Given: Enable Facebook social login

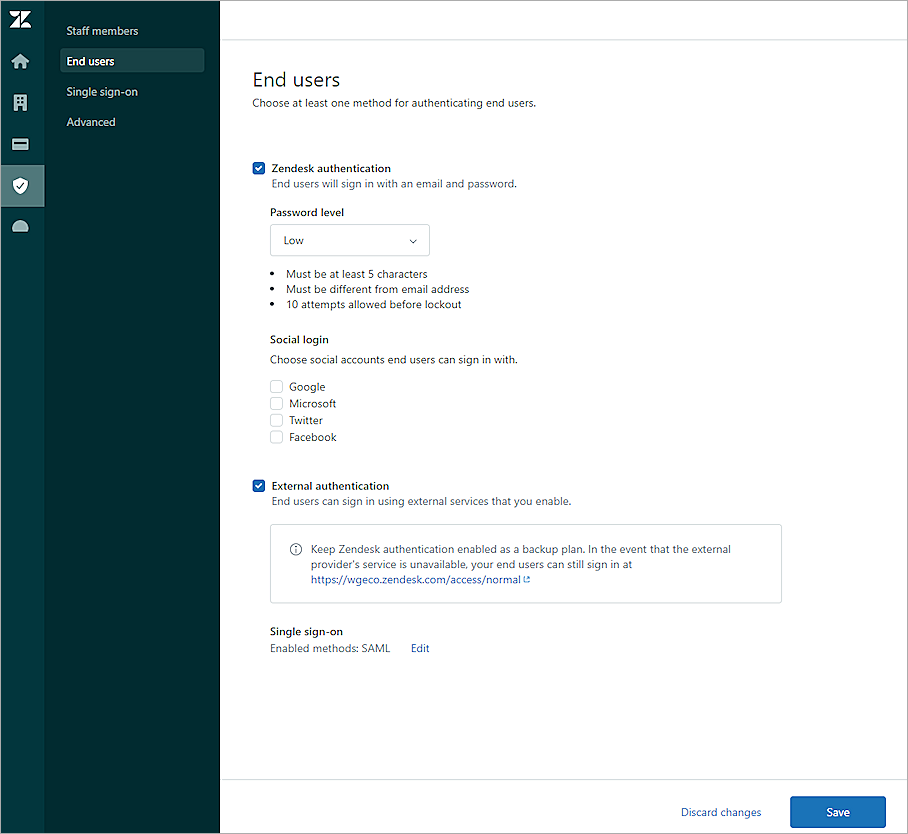Looking at the screenshot, I should click(x=276, y=437).
